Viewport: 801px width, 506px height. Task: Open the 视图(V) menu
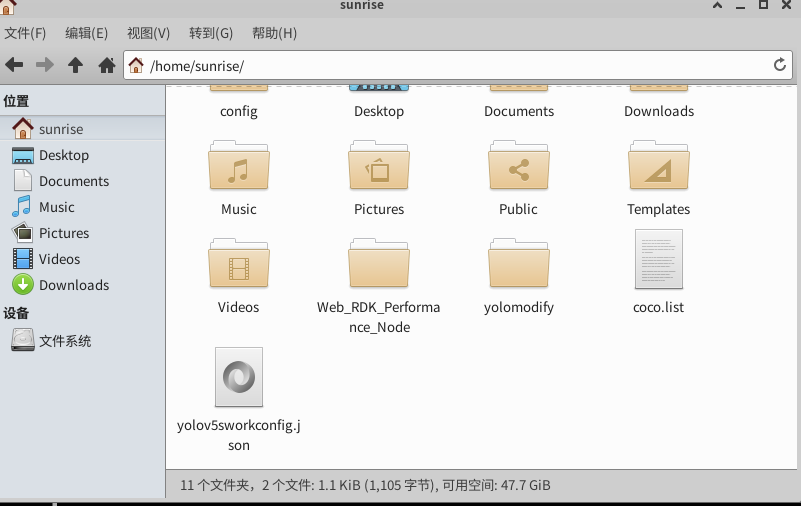[x=148, y=33]
